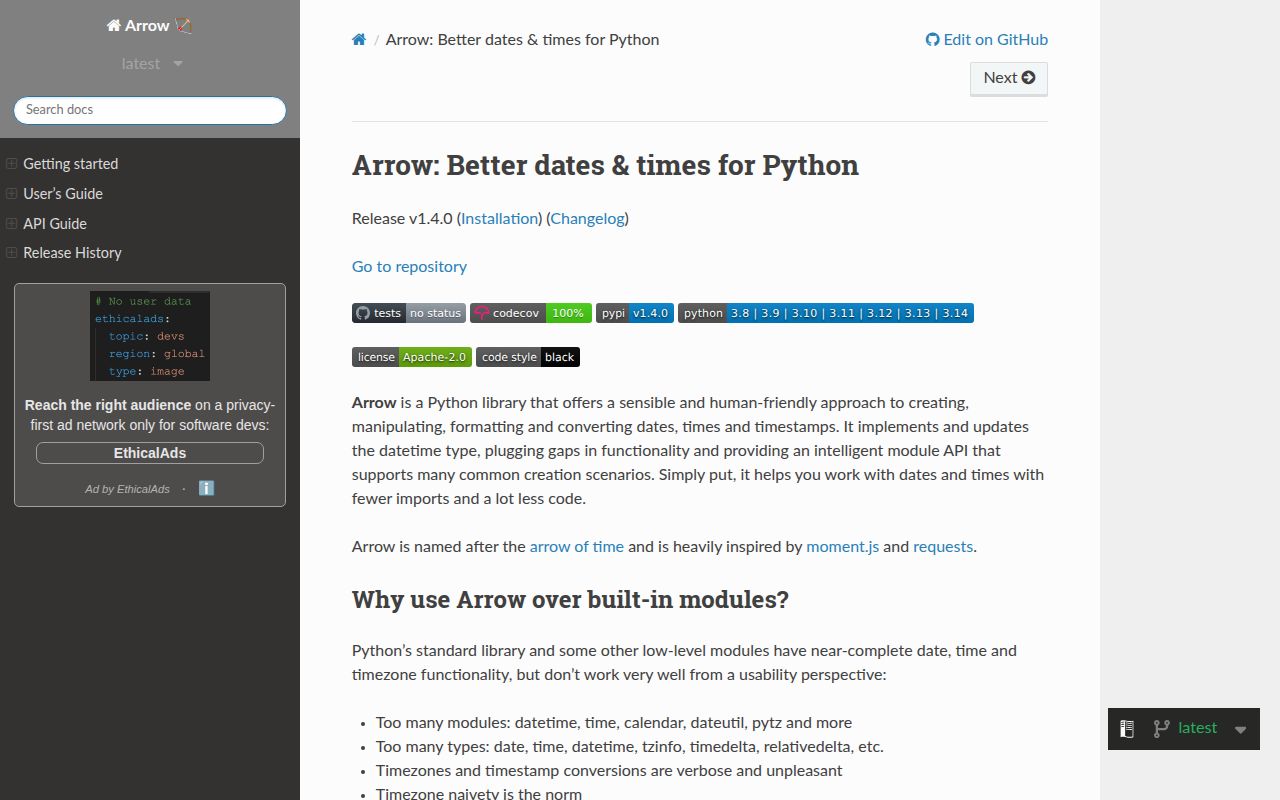Open the Installation link
Viewport: 1280px width, 800px height.
point(500,219)
